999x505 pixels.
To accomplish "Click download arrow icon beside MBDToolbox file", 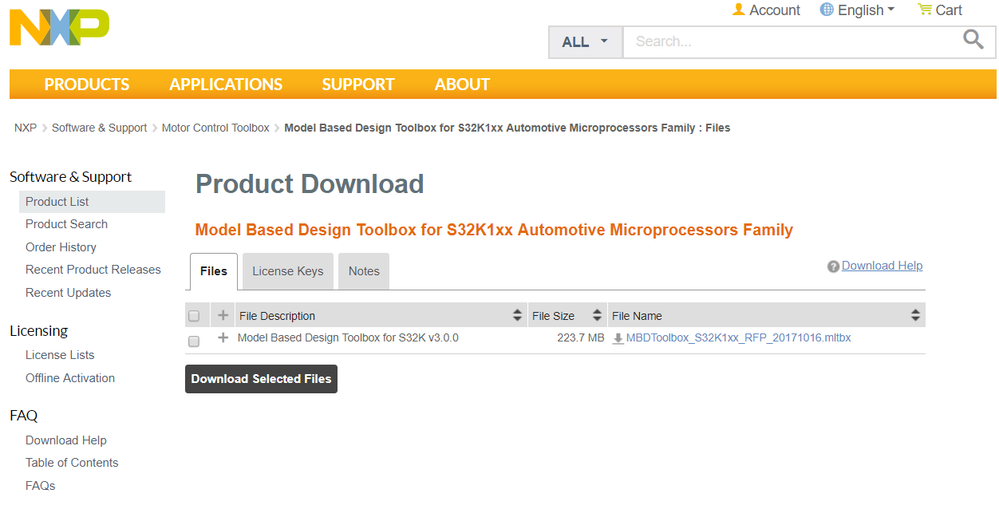I will (618, 339).
